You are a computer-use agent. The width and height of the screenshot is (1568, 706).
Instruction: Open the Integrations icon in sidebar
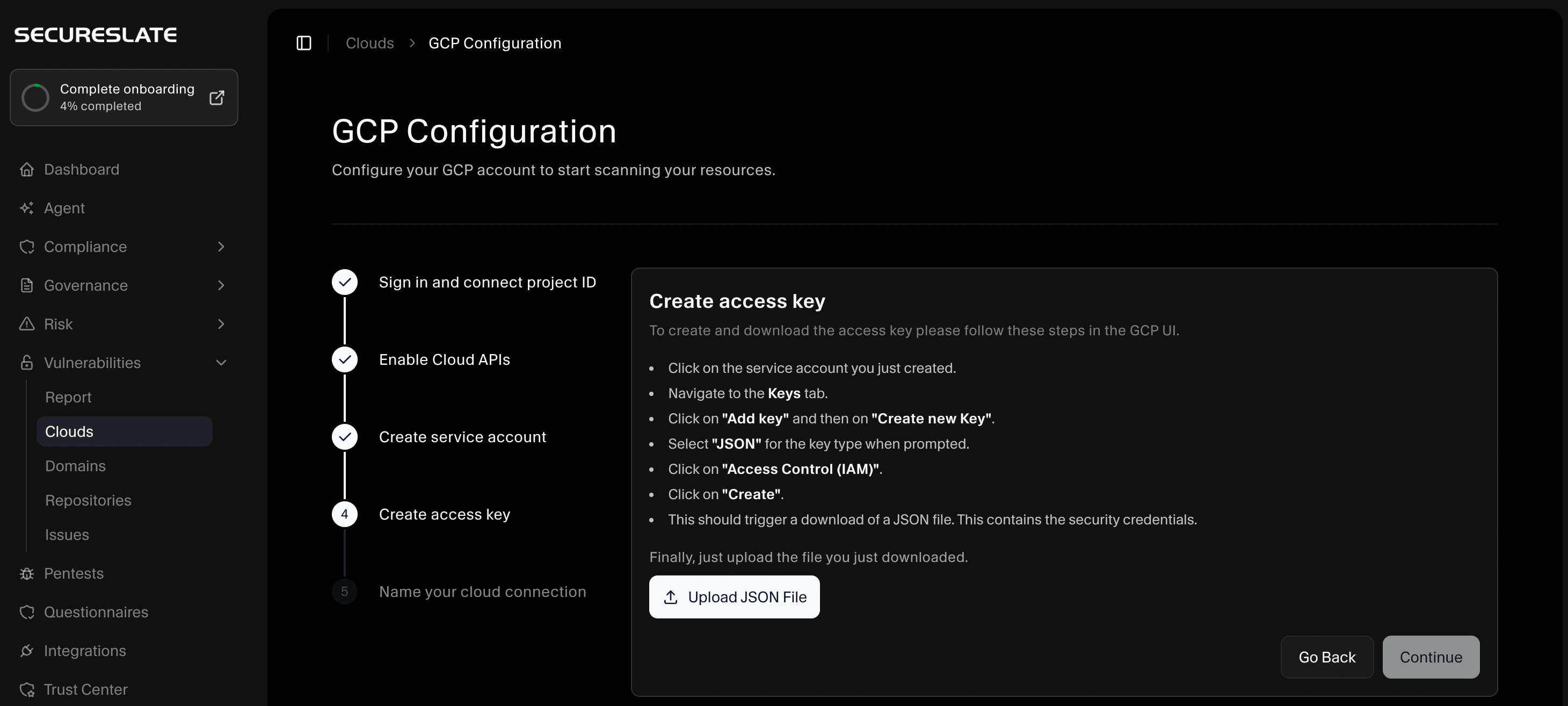pos(27,651)
